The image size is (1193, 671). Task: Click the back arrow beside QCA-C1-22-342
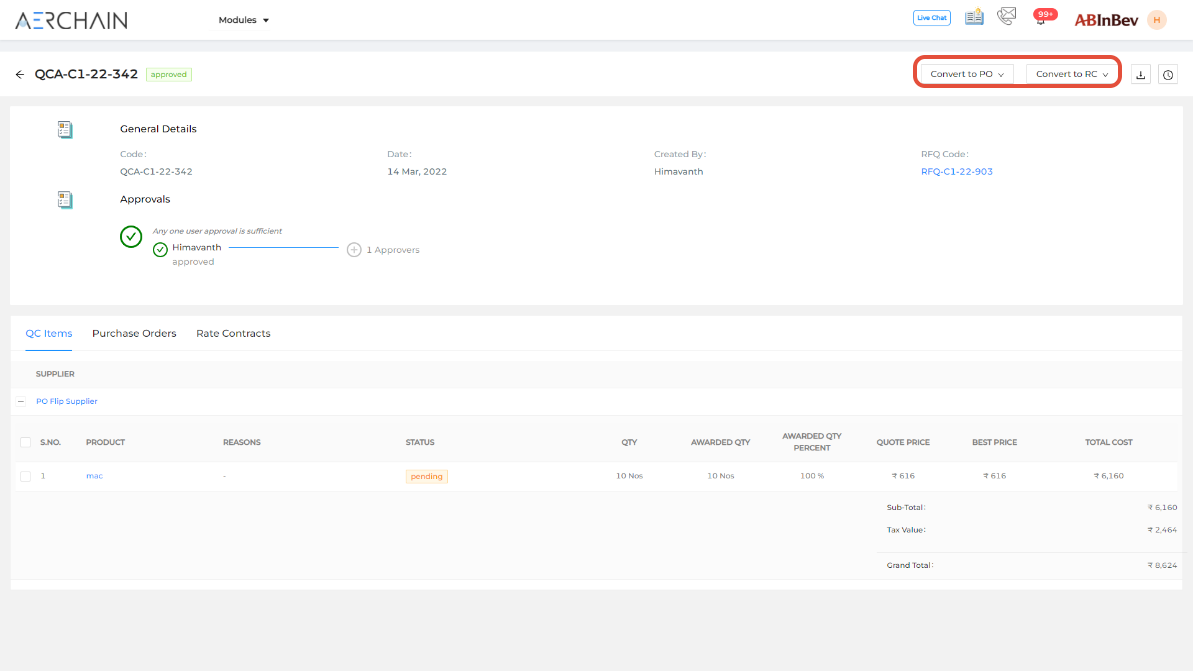pos(20,75)
